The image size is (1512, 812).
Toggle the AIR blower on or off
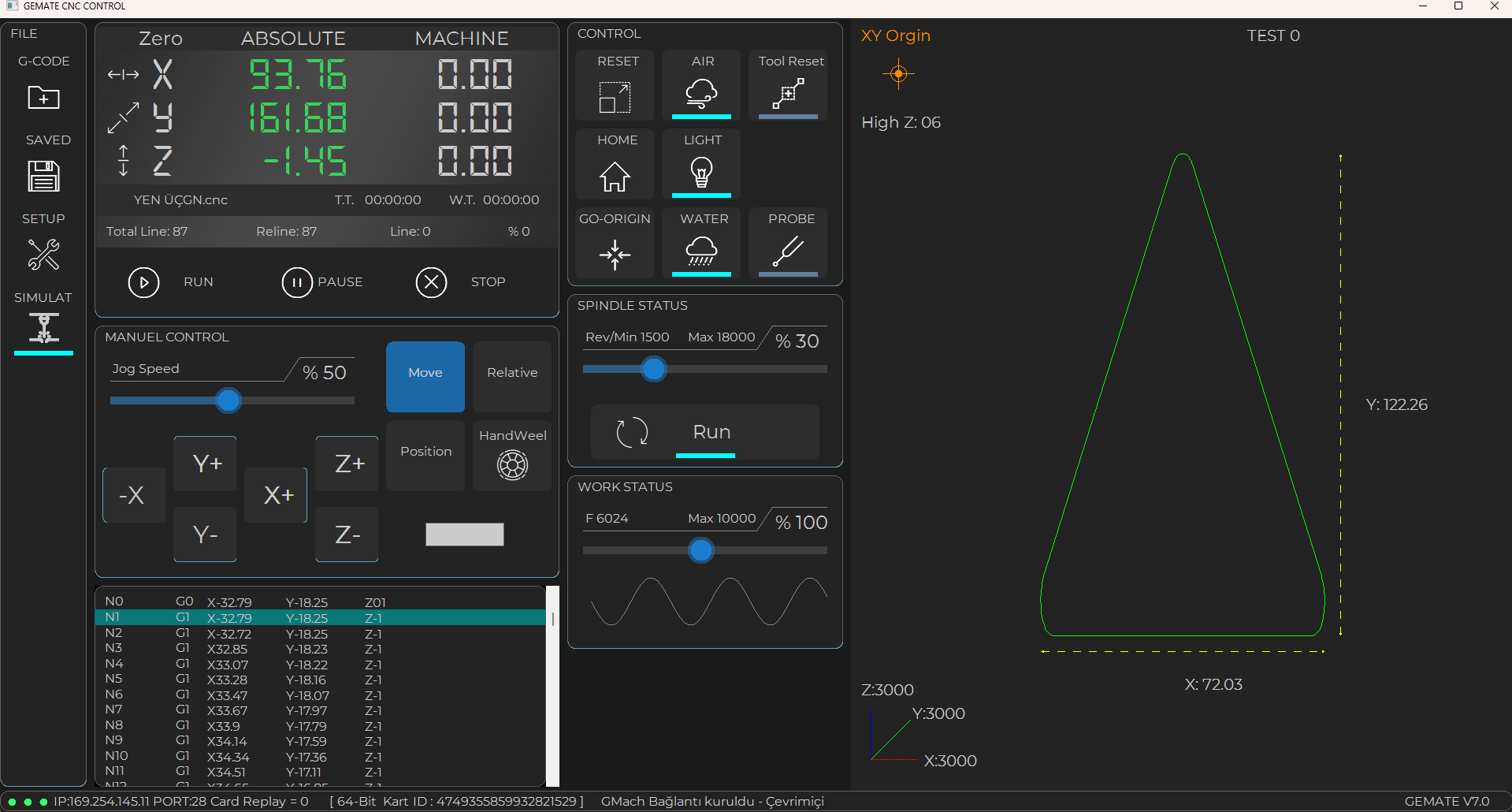701,94
